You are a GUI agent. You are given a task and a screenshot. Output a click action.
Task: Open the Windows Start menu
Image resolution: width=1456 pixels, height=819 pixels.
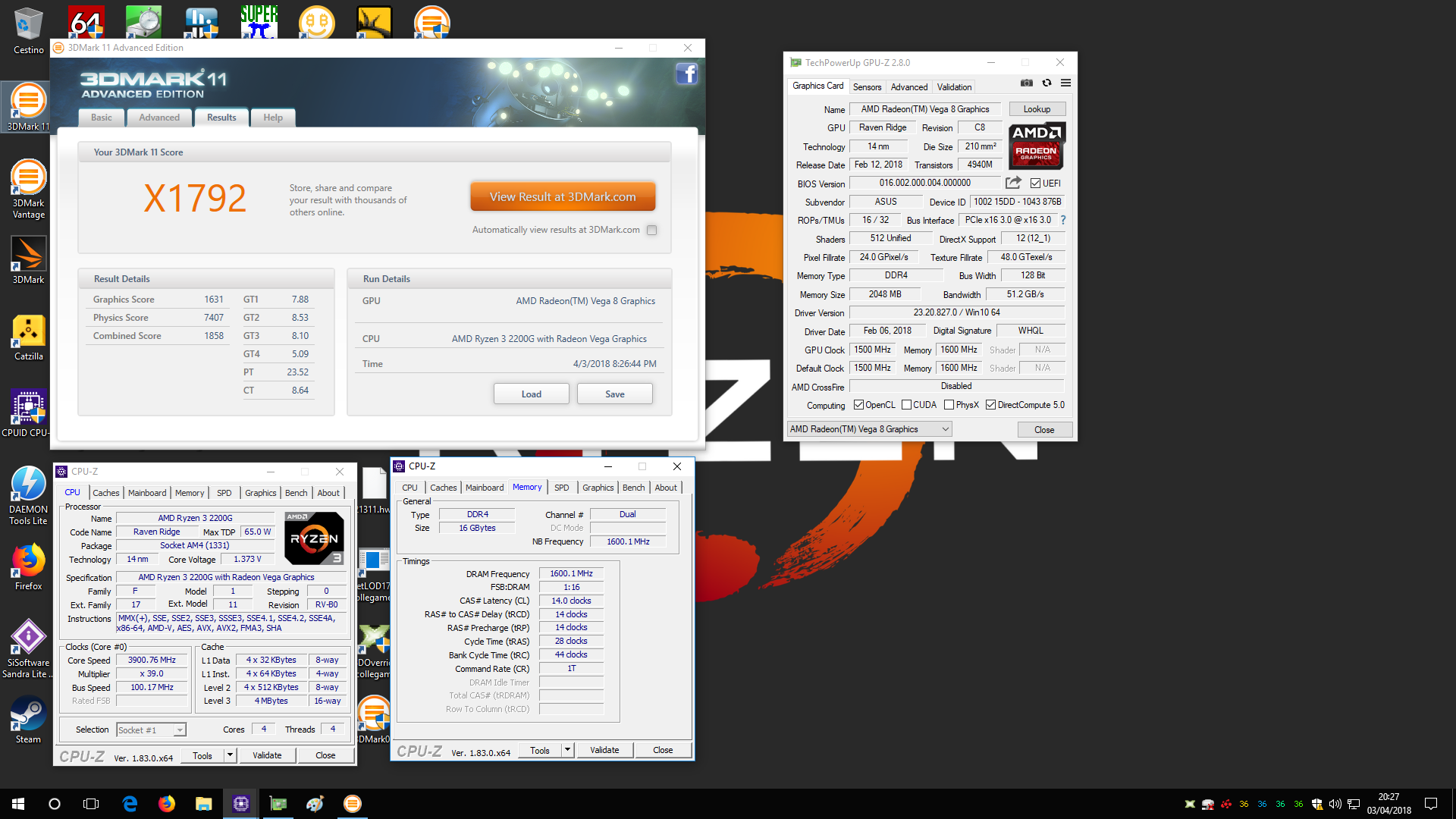coord(18,804)
